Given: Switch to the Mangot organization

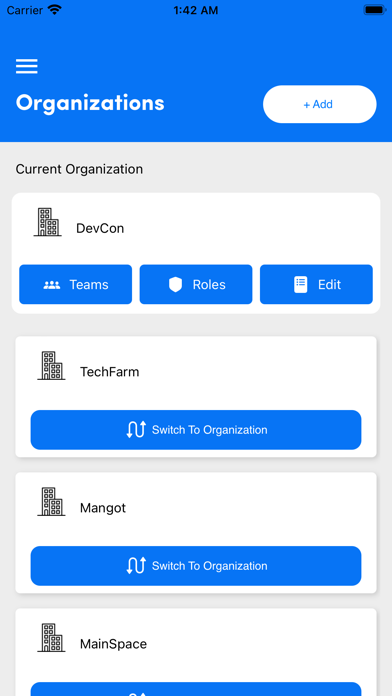Looking at the screenshot, I should tap(196, 566).
